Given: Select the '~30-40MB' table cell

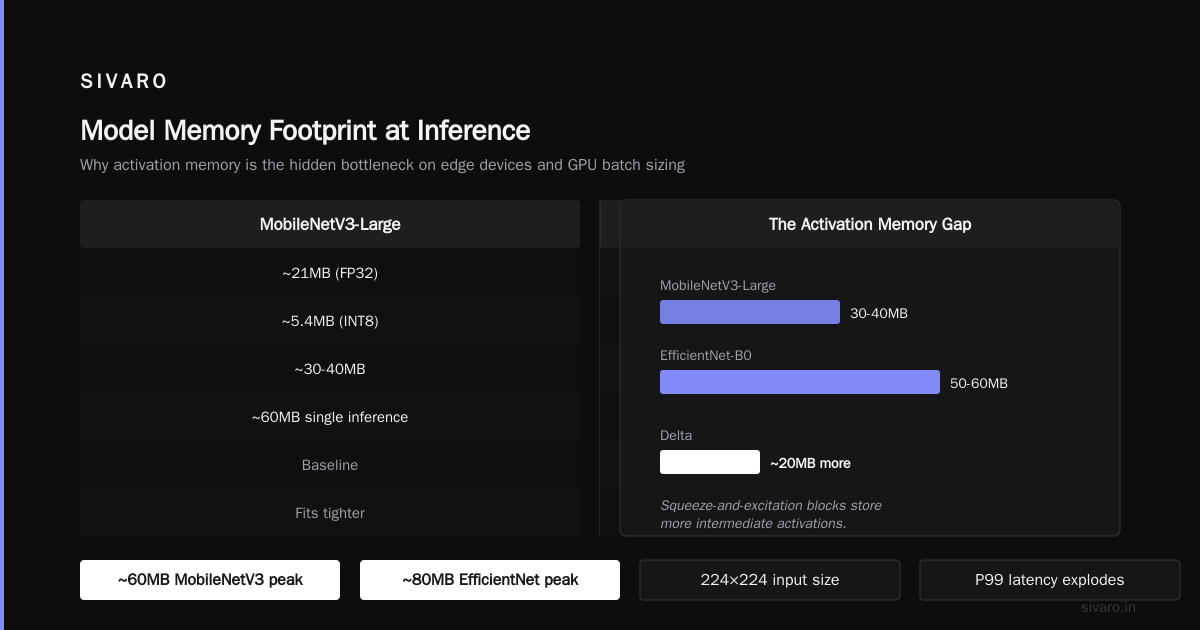Looking at the screenshot, I should 330,368.
